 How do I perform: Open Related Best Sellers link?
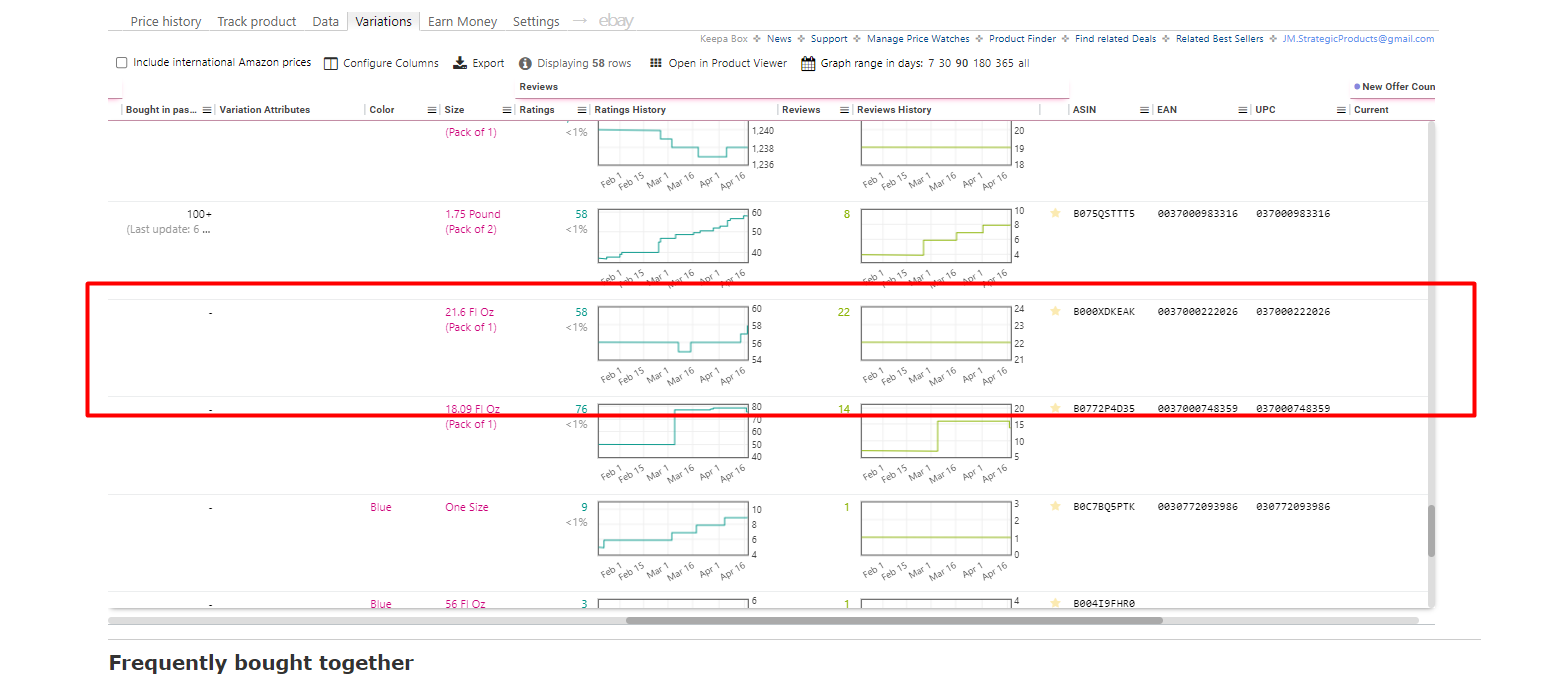click(x=1219, y=39)
